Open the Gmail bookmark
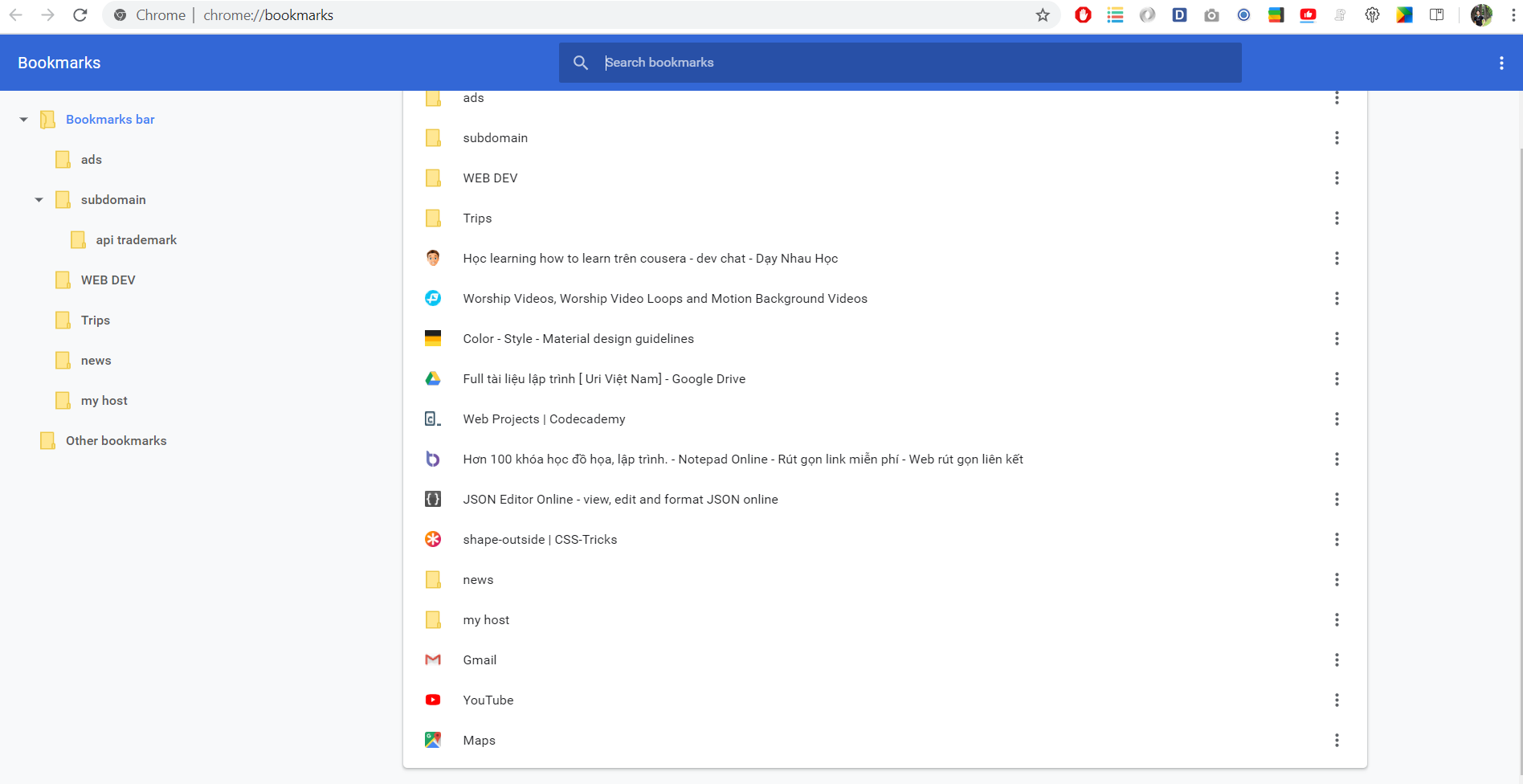The image size is (1523, 784). click(480, 659)
